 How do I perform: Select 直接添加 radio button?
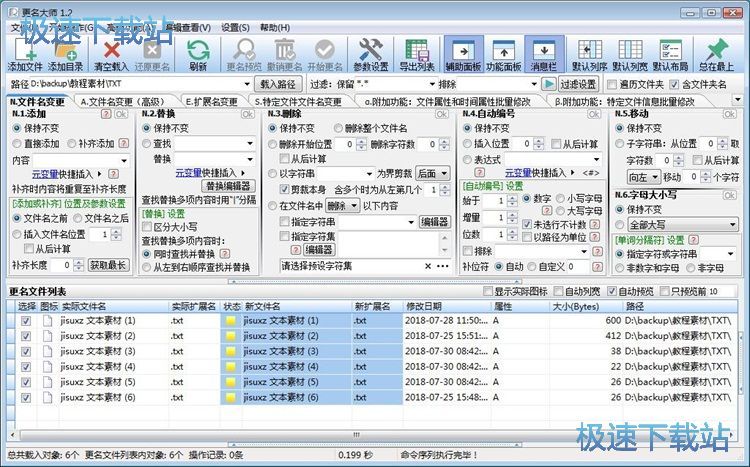[x=17, y=144]
